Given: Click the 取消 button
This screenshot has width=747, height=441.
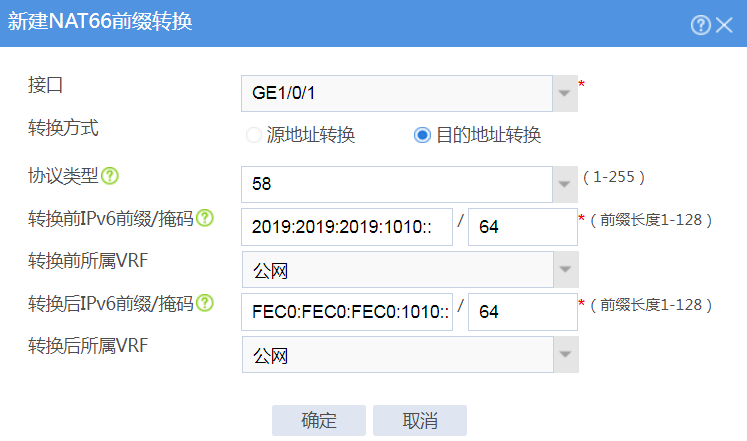Looking at the screenshot, I should pos(420,421).
